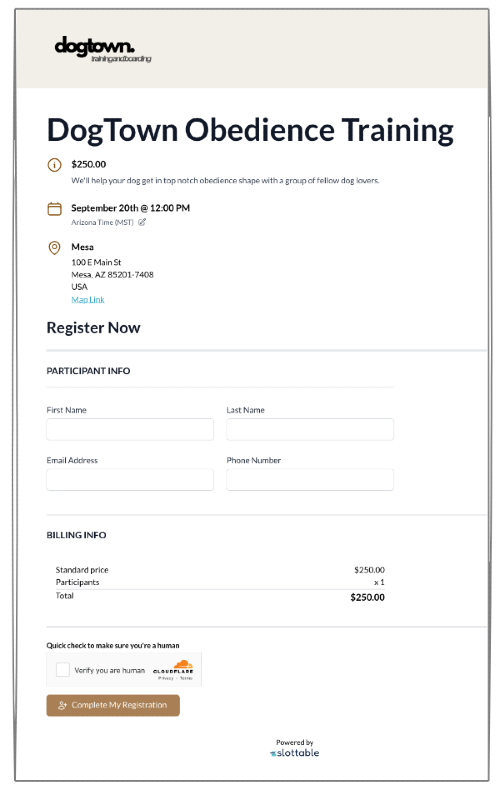
Task: Click the location pin icon beside Mesa
Action: tap(54, 247)
